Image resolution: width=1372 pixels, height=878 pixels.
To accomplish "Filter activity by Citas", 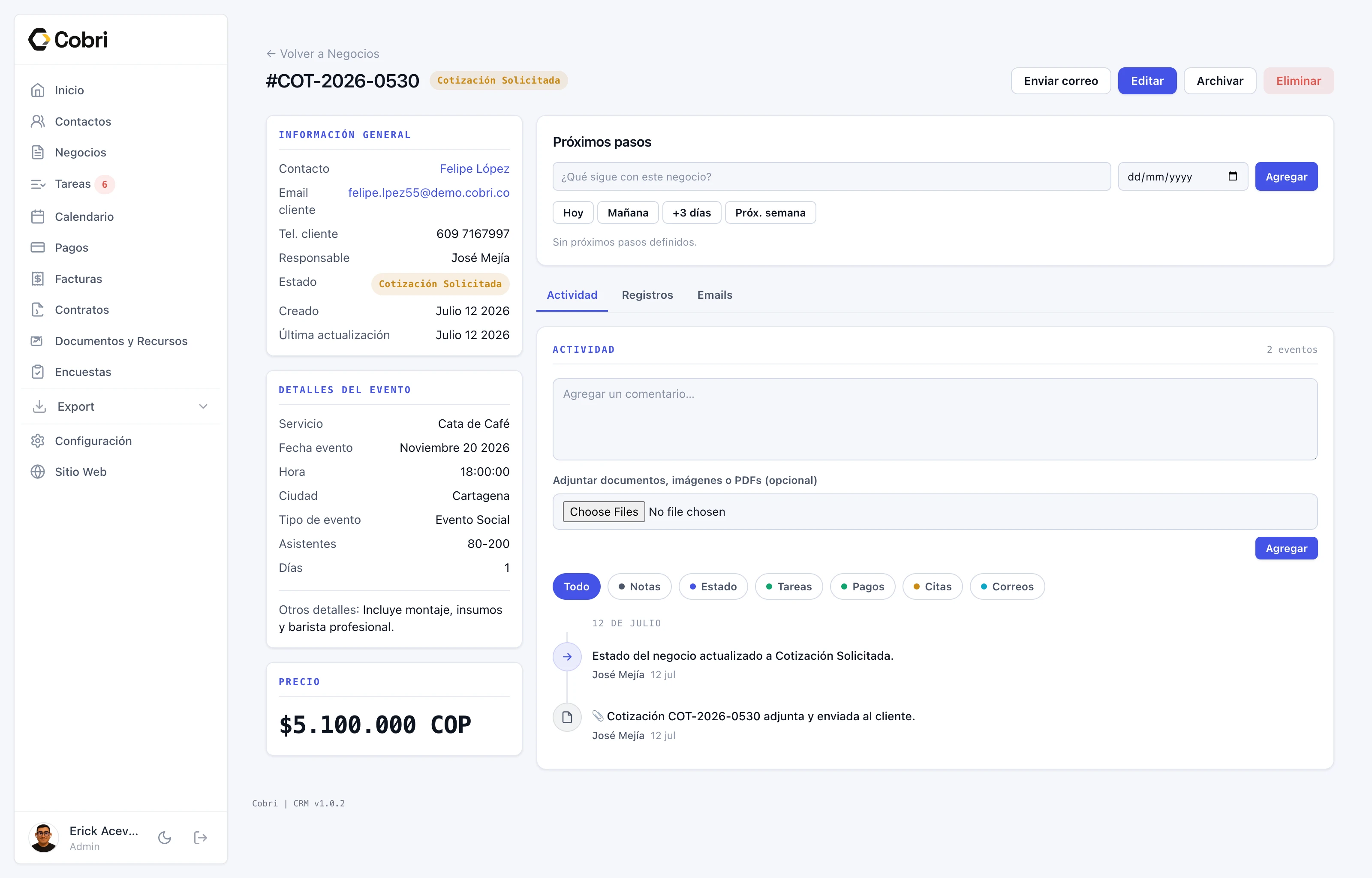I will coord(933,586).
